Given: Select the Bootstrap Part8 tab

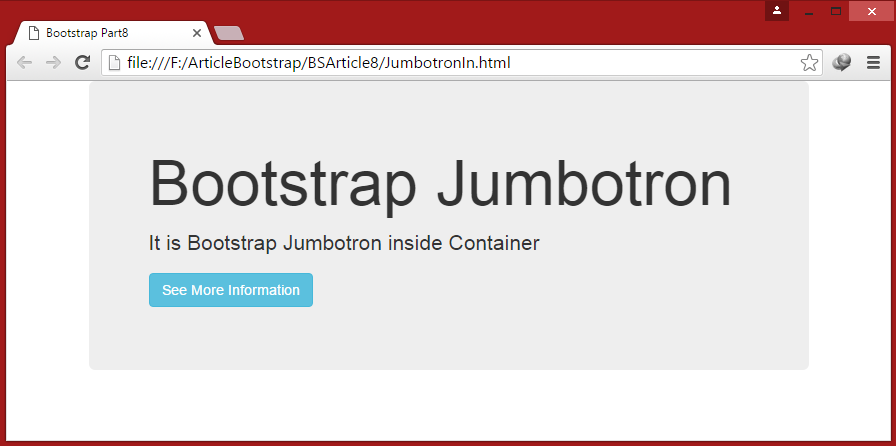Looking at the screenshot, I should (x=114, y=33).
